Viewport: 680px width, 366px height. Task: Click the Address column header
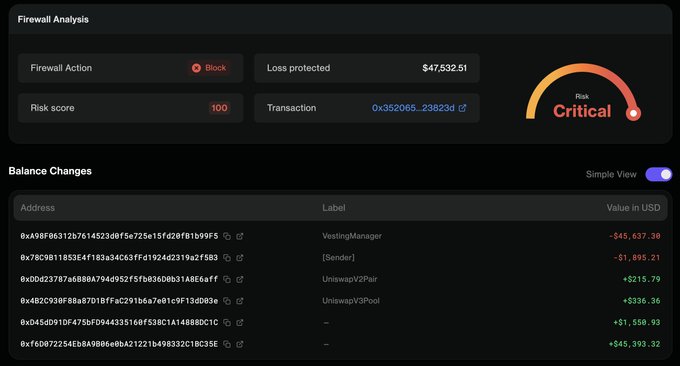click(x=37, y=208)
